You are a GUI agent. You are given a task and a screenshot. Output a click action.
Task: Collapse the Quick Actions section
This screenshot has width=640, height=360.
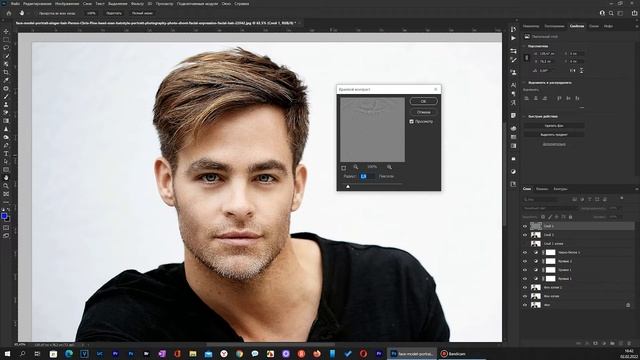tap(524, 116)
